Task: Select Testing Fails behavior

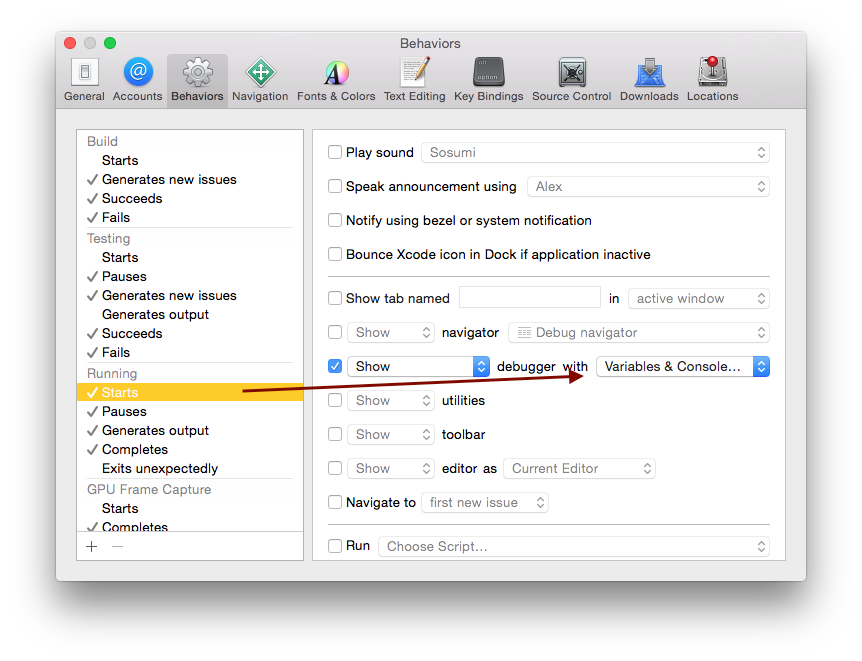Action: (x=190, y=352)
